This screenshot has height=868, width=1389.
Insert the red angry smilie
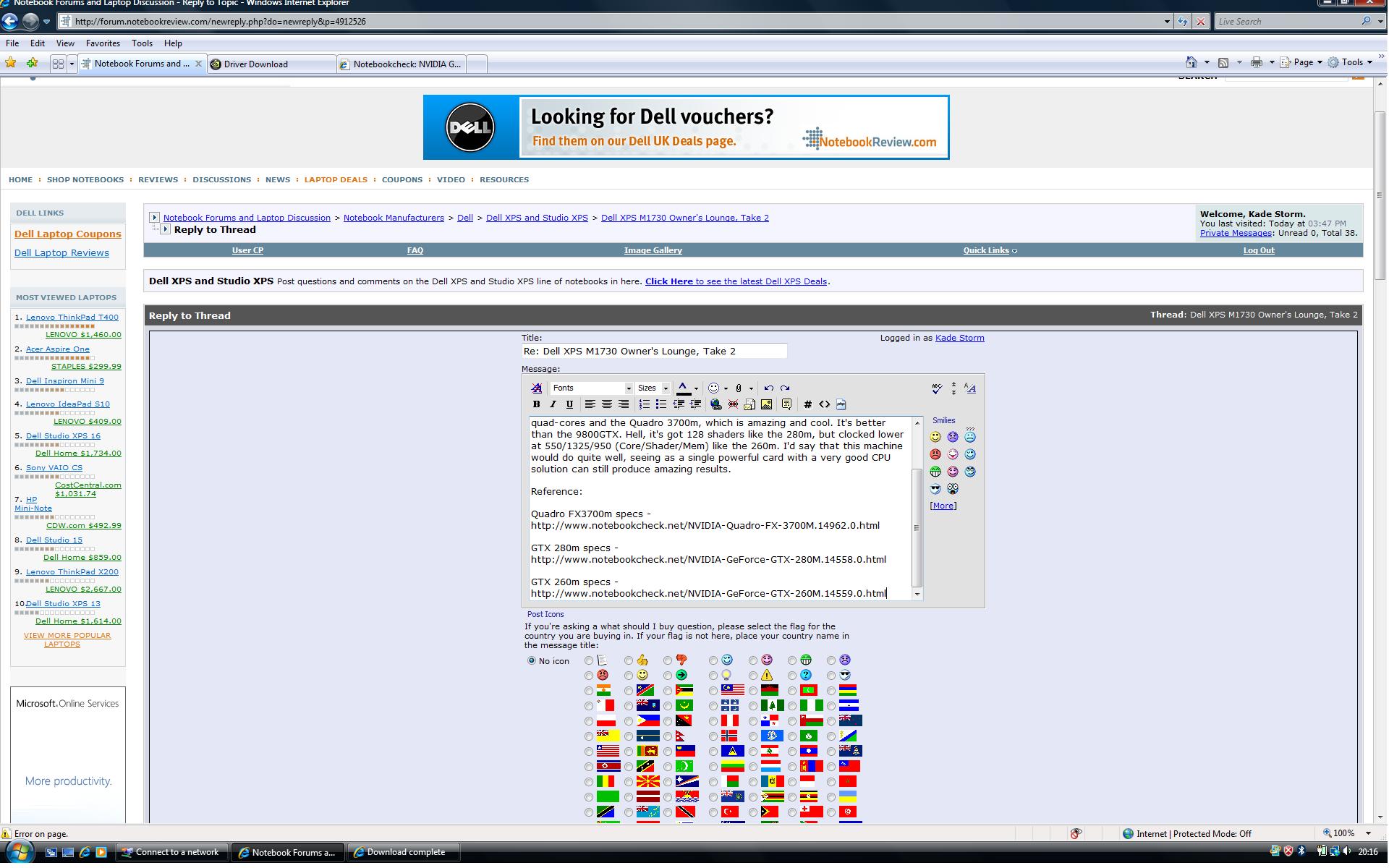935,454
